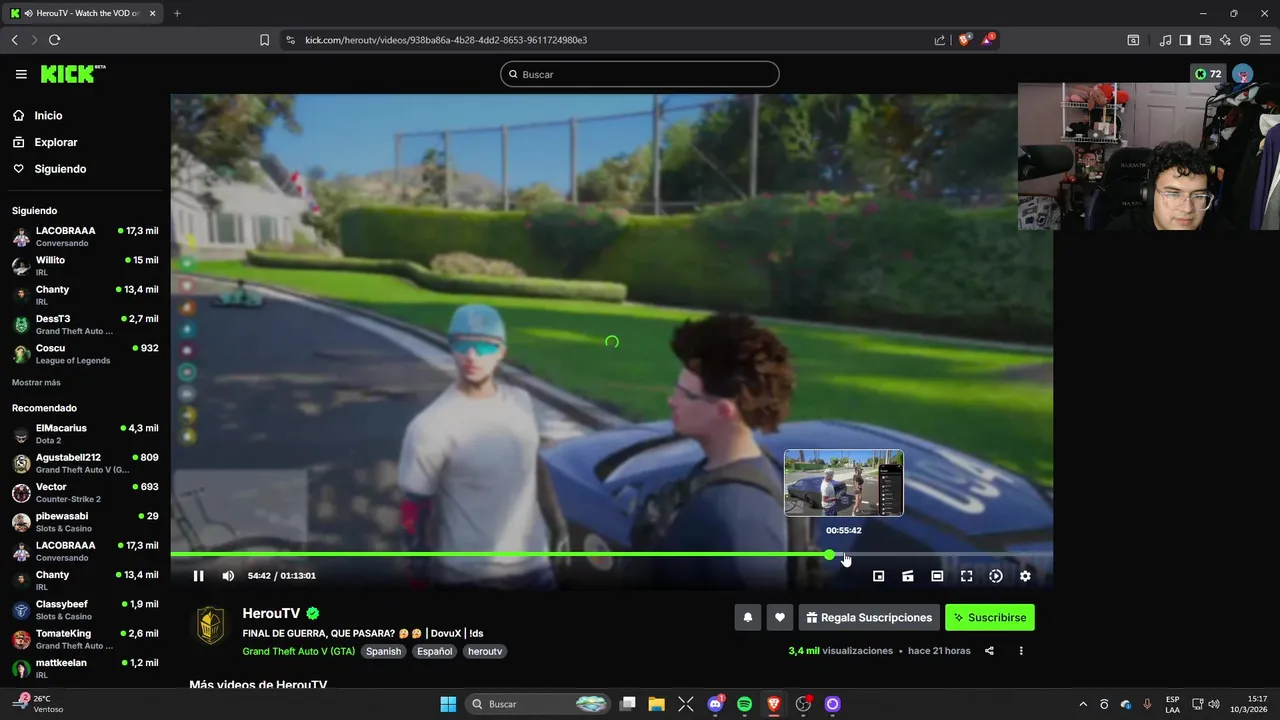Open the KICKs balance showing 72
1280x720 pixels.
pos(1208,74)
